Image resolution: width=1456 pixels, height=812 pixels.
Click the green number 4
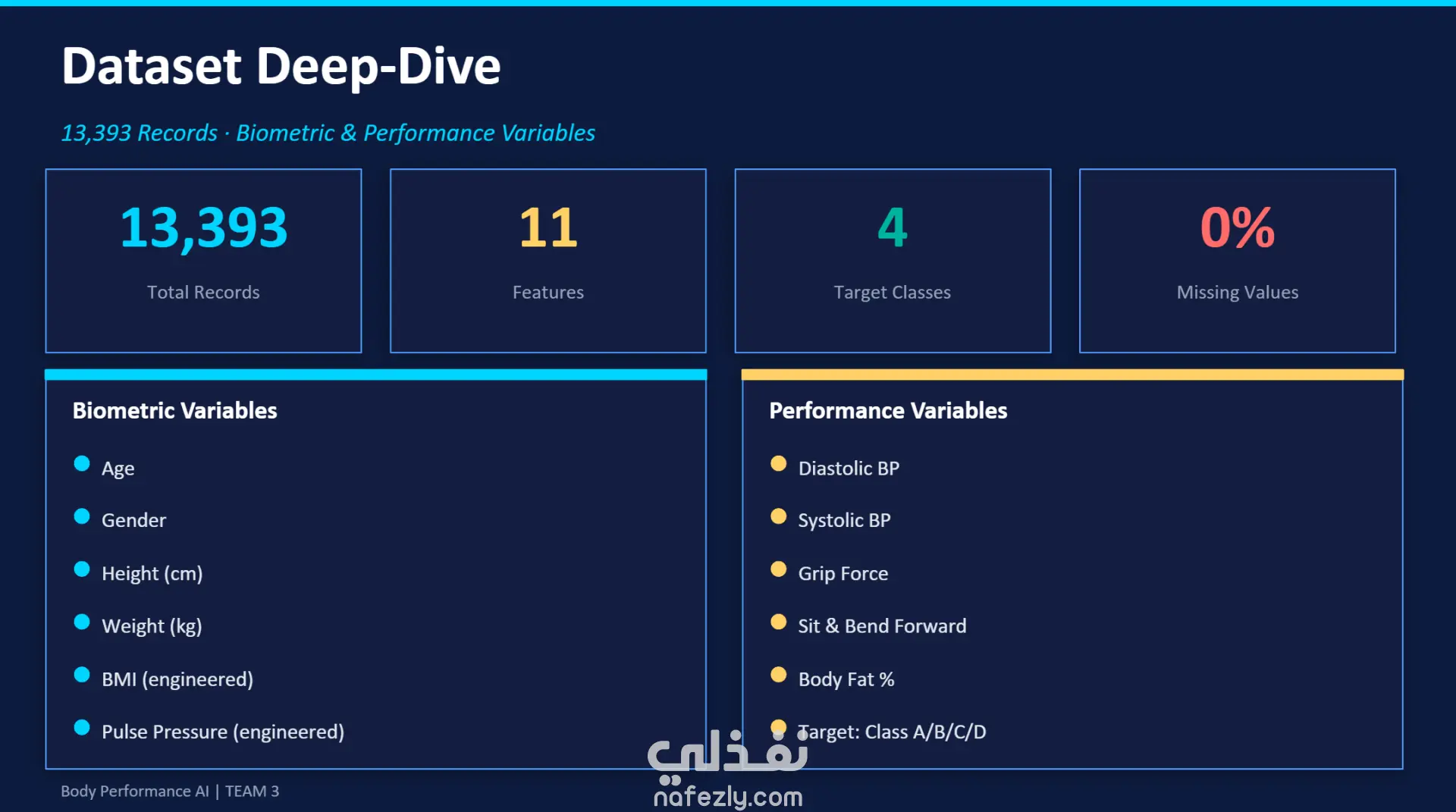[893, 227]
